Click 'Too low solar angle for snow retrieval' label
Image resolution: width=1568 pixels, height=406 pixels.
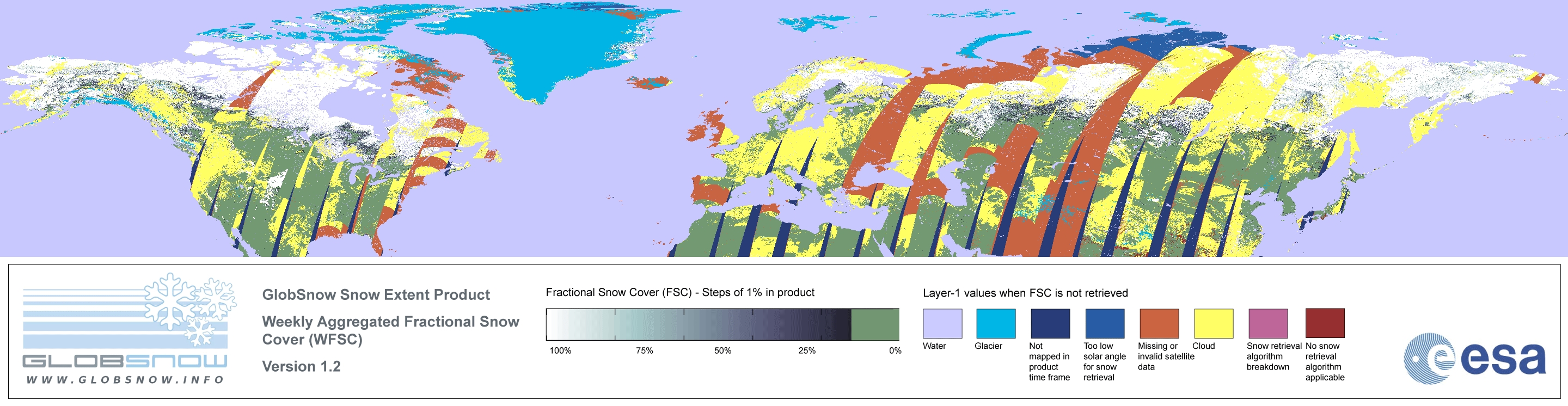(x=1105, y=361)
